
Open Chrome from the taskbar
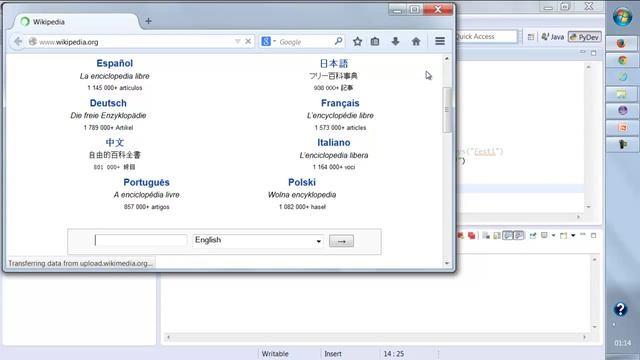click(x=622, y=60)
